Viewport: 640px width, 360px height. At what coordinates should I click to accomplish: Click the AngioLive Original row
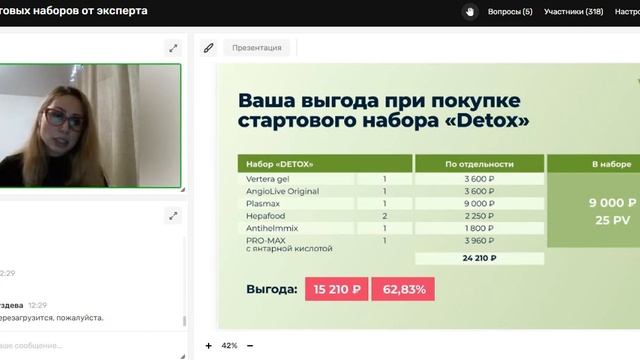[391, 191]
